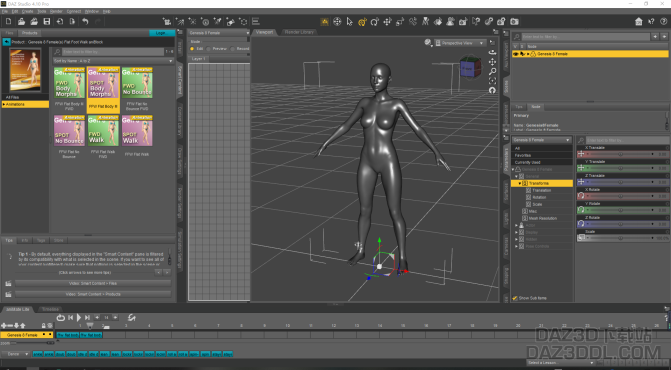Select the Edit mode radio button
The image size is (671, 370).
(192, 49)
